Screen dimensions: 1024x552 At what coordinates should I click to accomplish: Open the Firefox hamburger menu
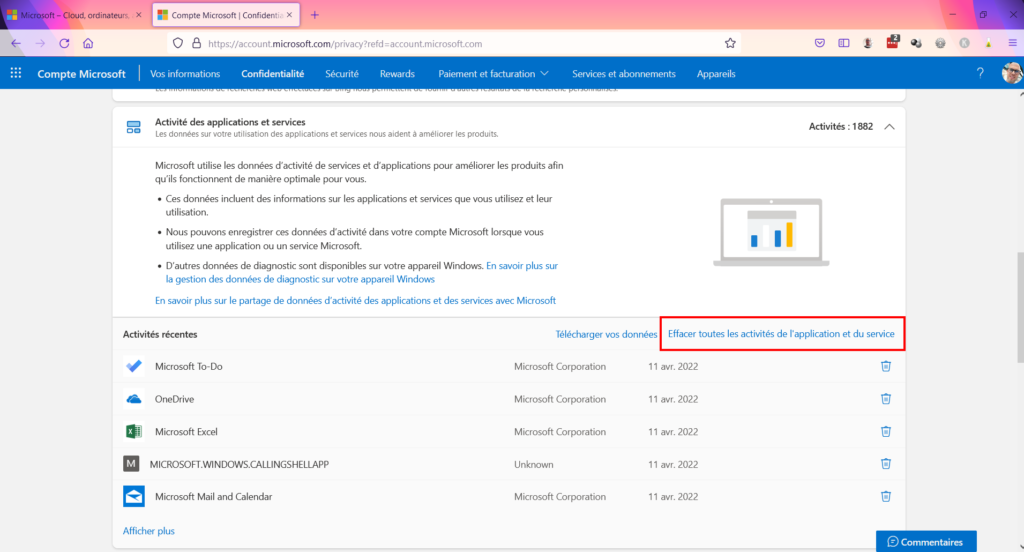click(1012, 43)
